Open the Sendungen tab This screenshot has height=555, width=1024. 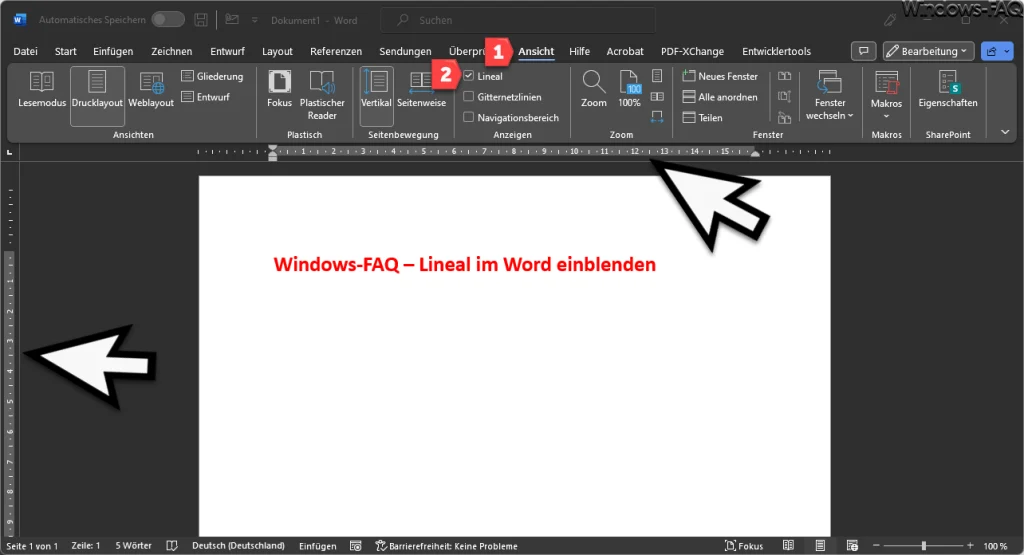coord(405,51)
